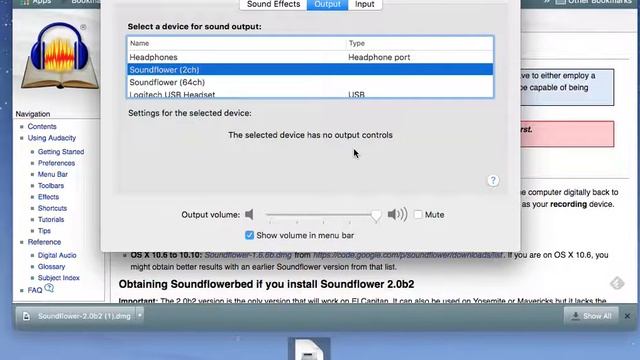640x360 pixels.
Task: Open the Digital Audio link
Action: tap(57, 255)
